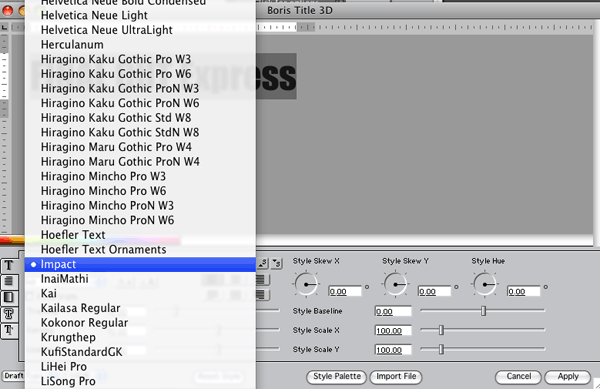Click the Style Hue value field

pyautogui.click(x=524, y=291)
